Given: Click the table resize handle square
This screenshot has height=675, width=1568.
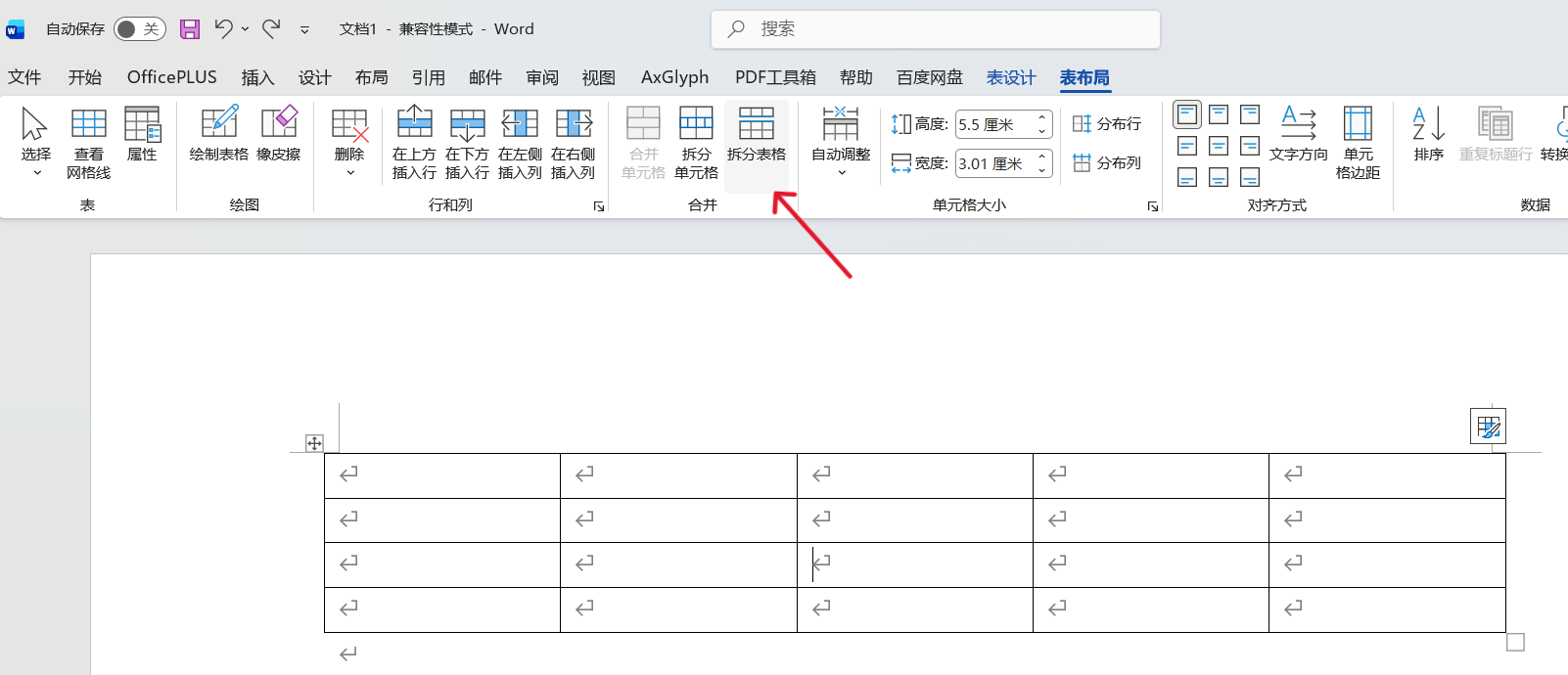Looking at the screenshot, I should 1516,642.
